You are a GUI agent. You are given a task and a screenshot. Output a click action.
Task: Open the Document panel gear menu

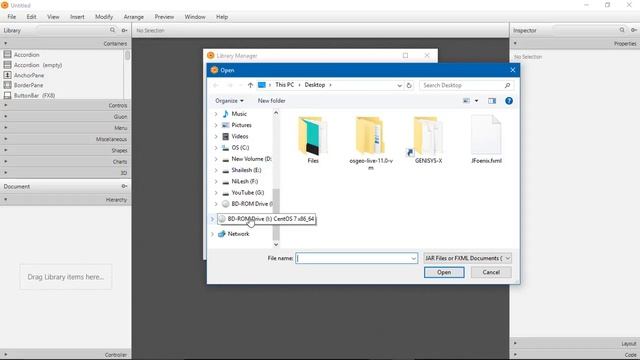(x=124, y=186)
